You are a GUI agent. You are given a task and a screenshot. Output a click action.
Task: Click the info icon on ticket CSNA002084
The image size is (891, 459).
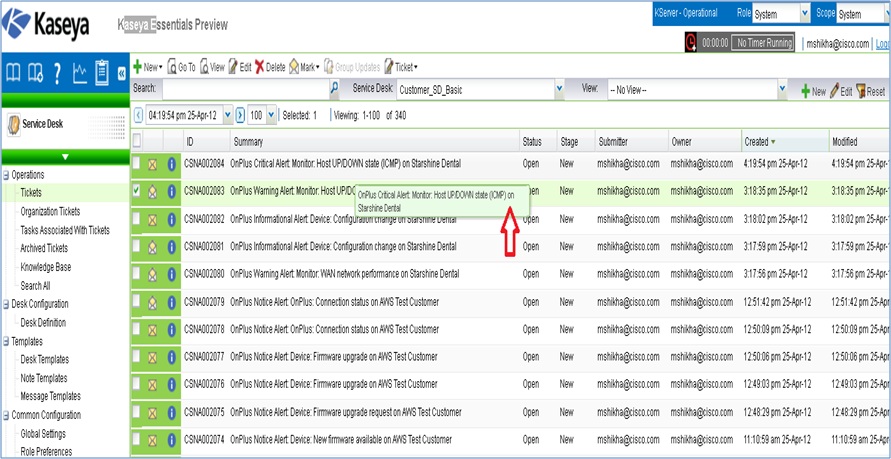[172, 164]
